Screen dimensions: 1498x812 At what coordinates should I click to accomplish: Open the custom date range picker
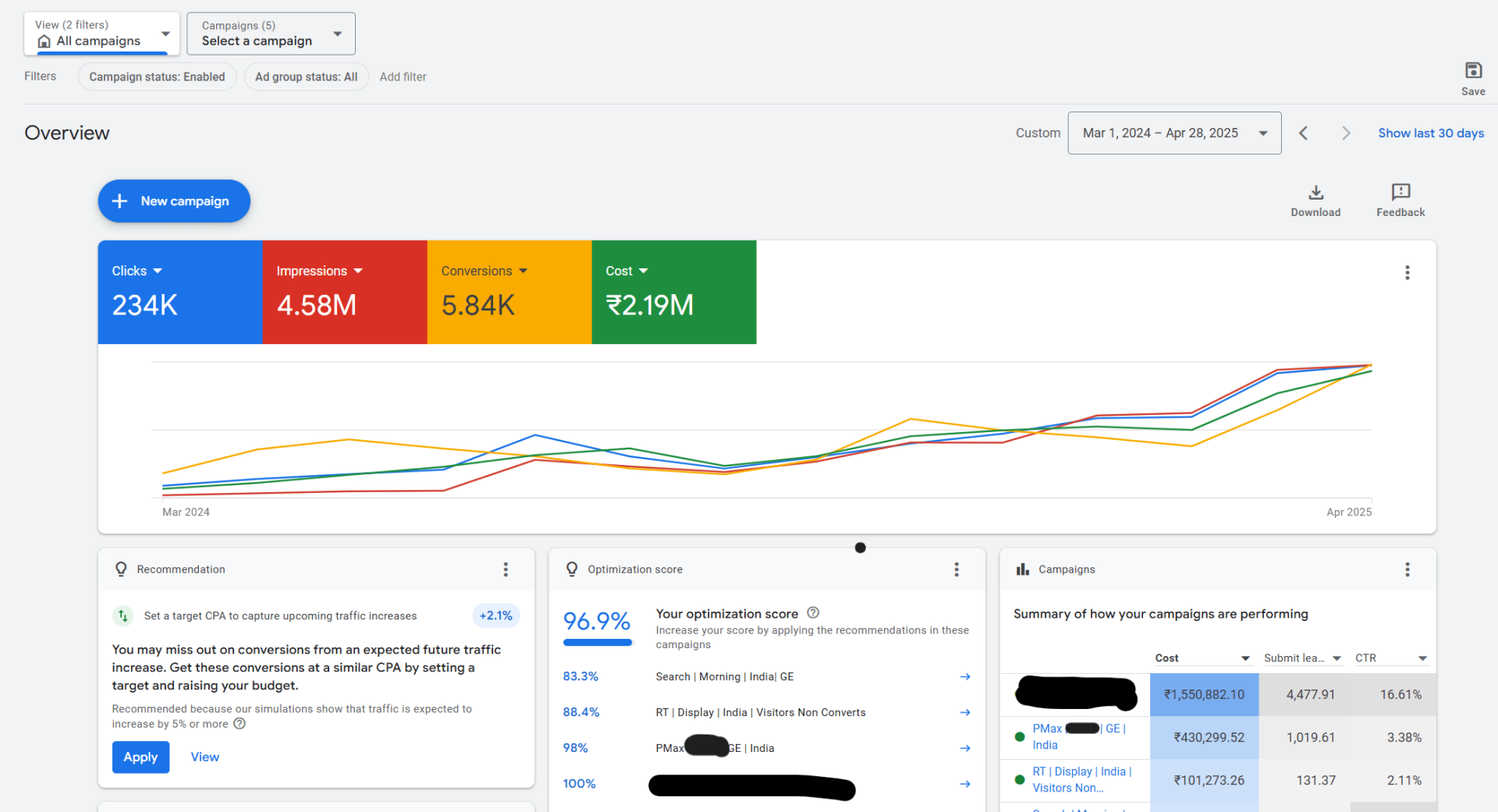1173,133
